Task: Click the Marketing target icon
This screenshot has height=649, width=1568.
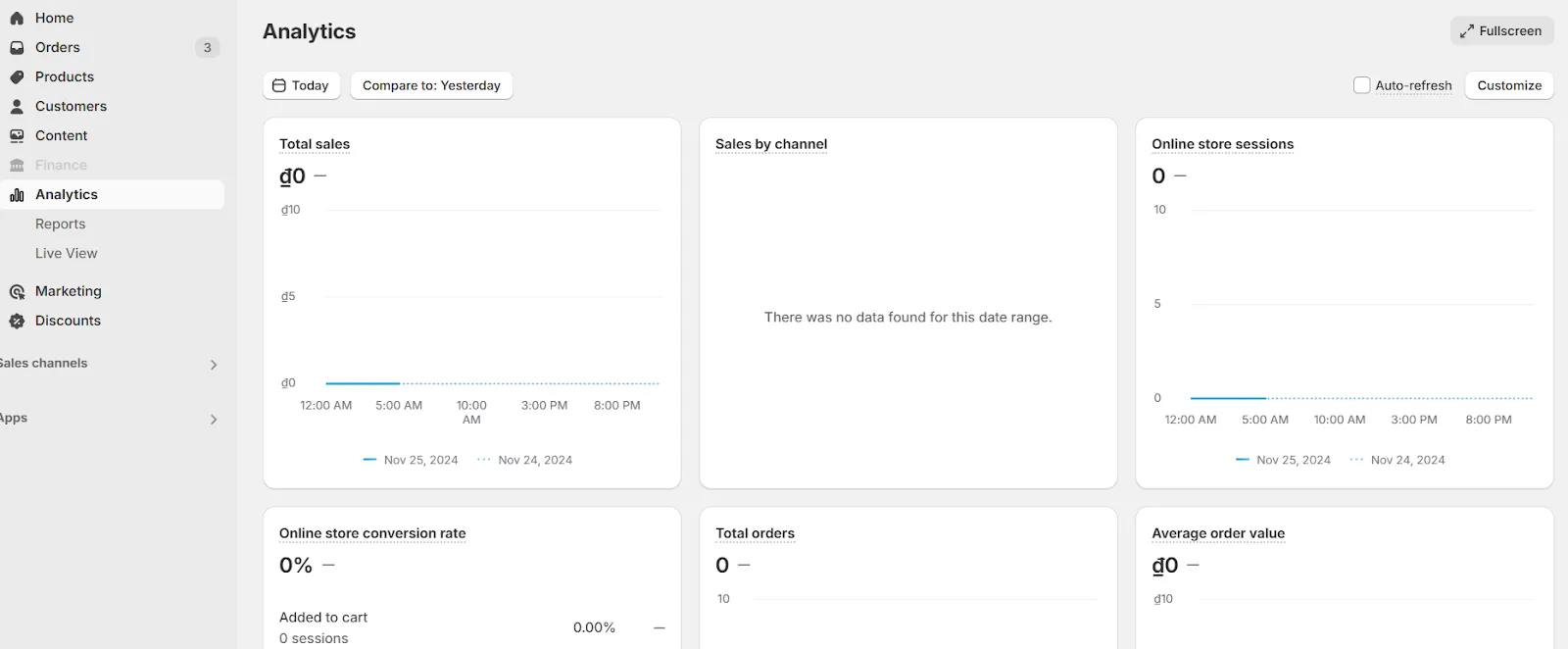Action: click(17, 291)
